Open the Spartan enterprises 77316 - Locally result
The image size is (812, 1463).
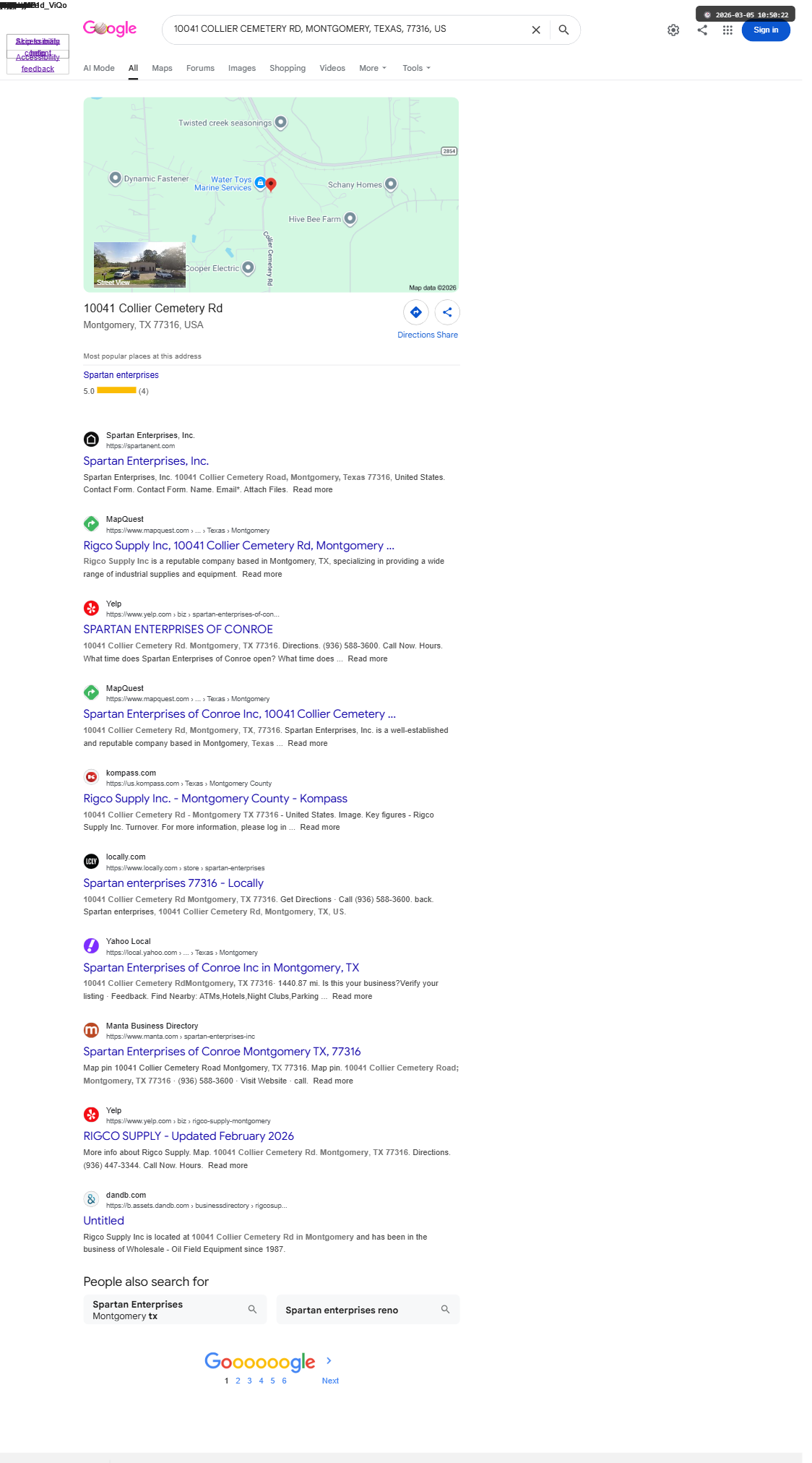coord(173,883)
